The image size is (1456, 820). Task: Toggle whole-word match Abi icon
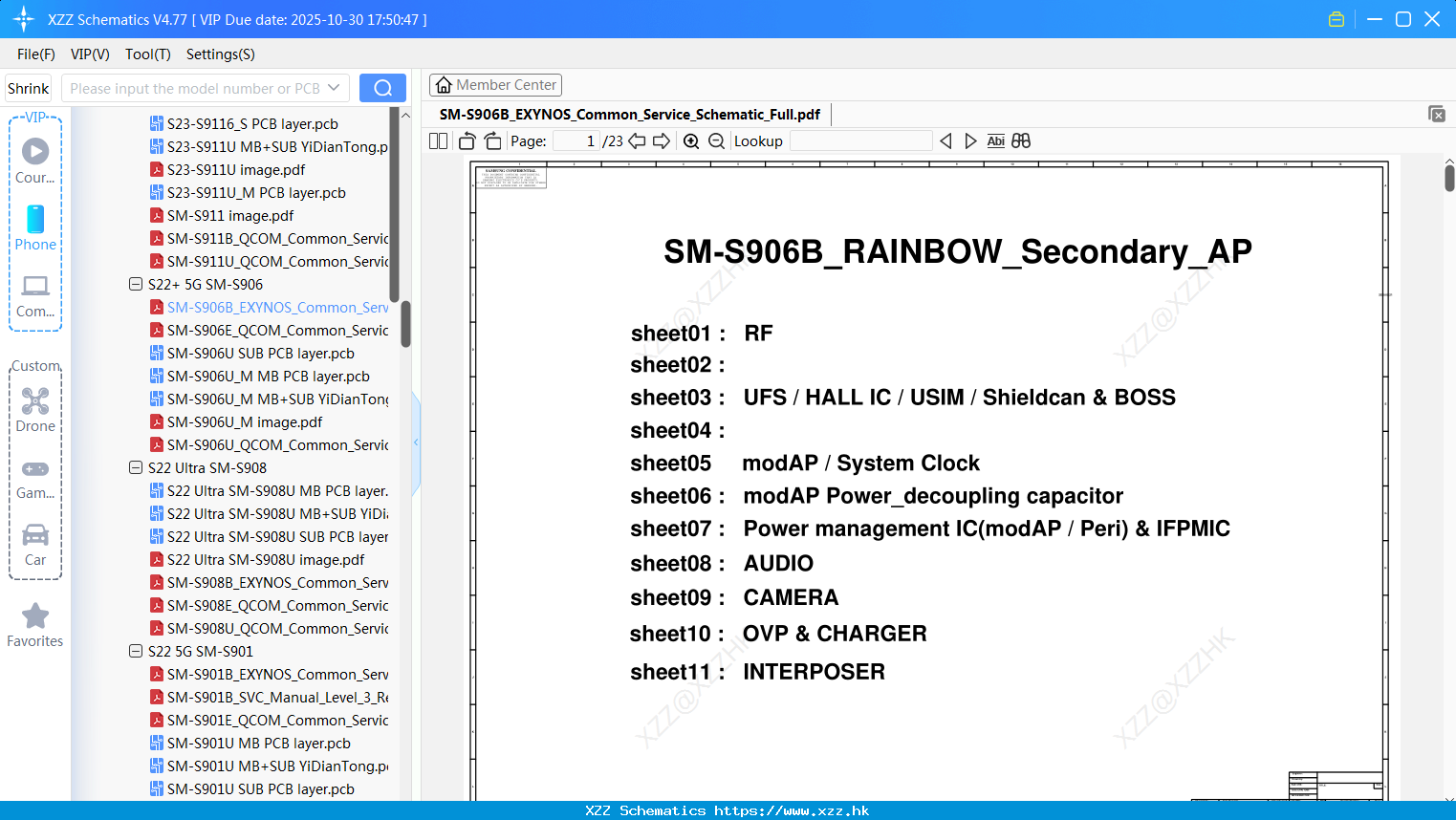[995, 140]
